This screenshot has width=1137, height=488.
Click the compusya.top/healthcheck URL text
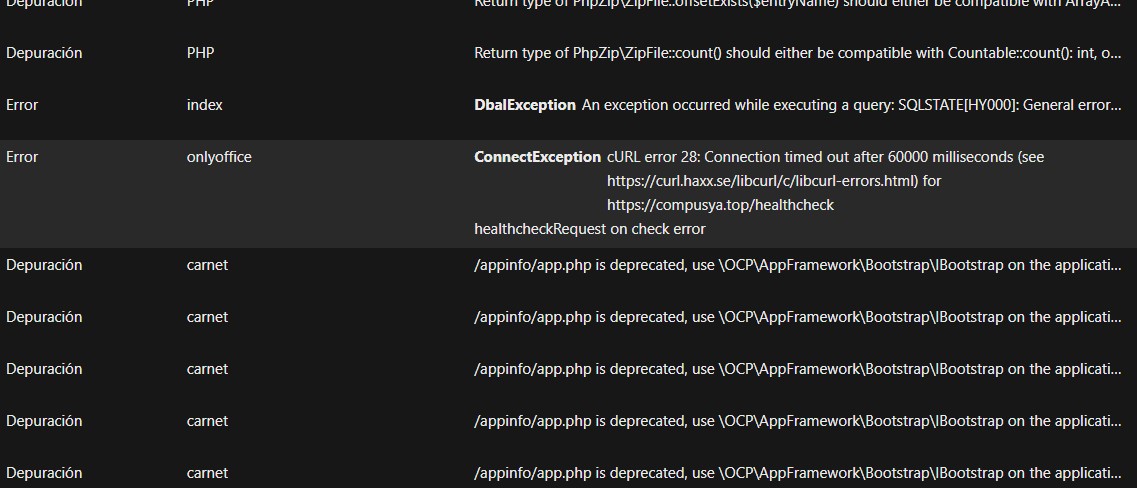[x=720, y=205]
